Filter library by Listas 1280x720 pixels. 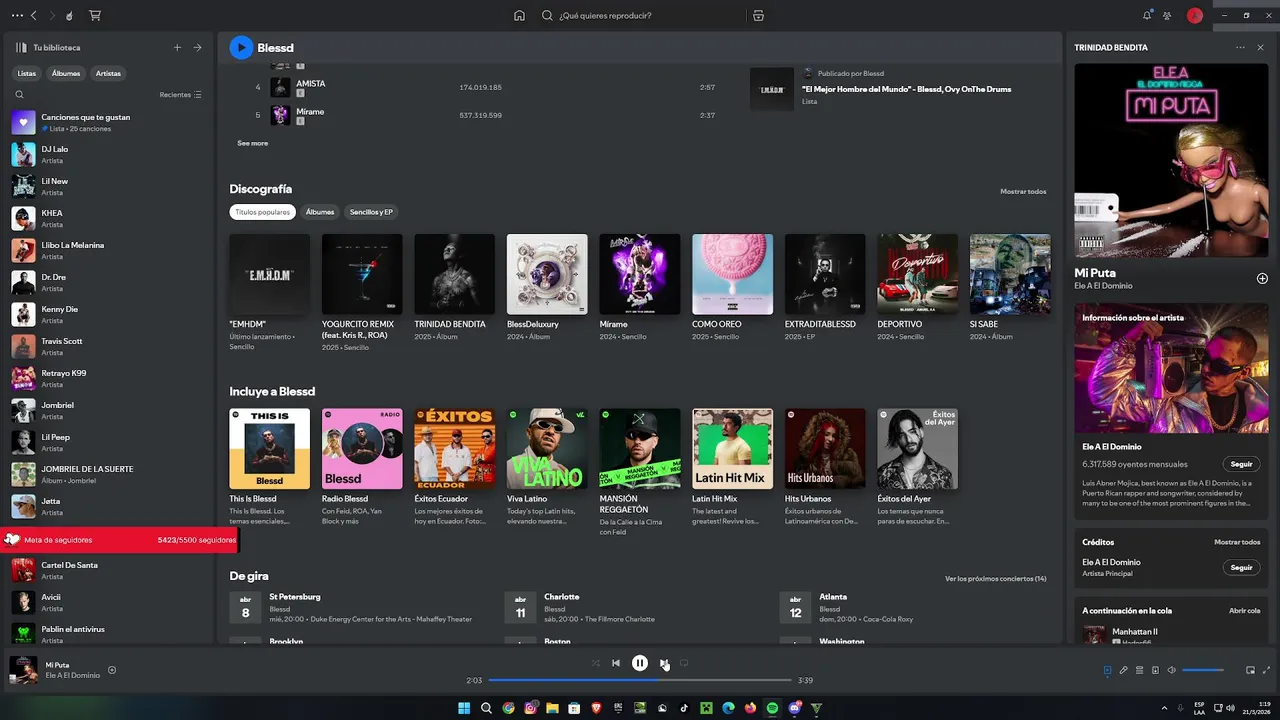(27, 73)
